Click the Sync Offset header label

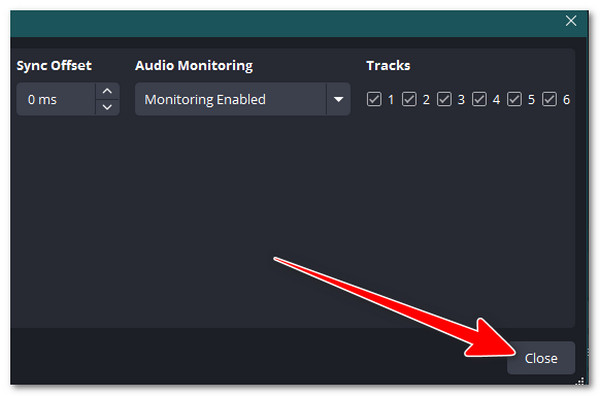tap(54, 66)
